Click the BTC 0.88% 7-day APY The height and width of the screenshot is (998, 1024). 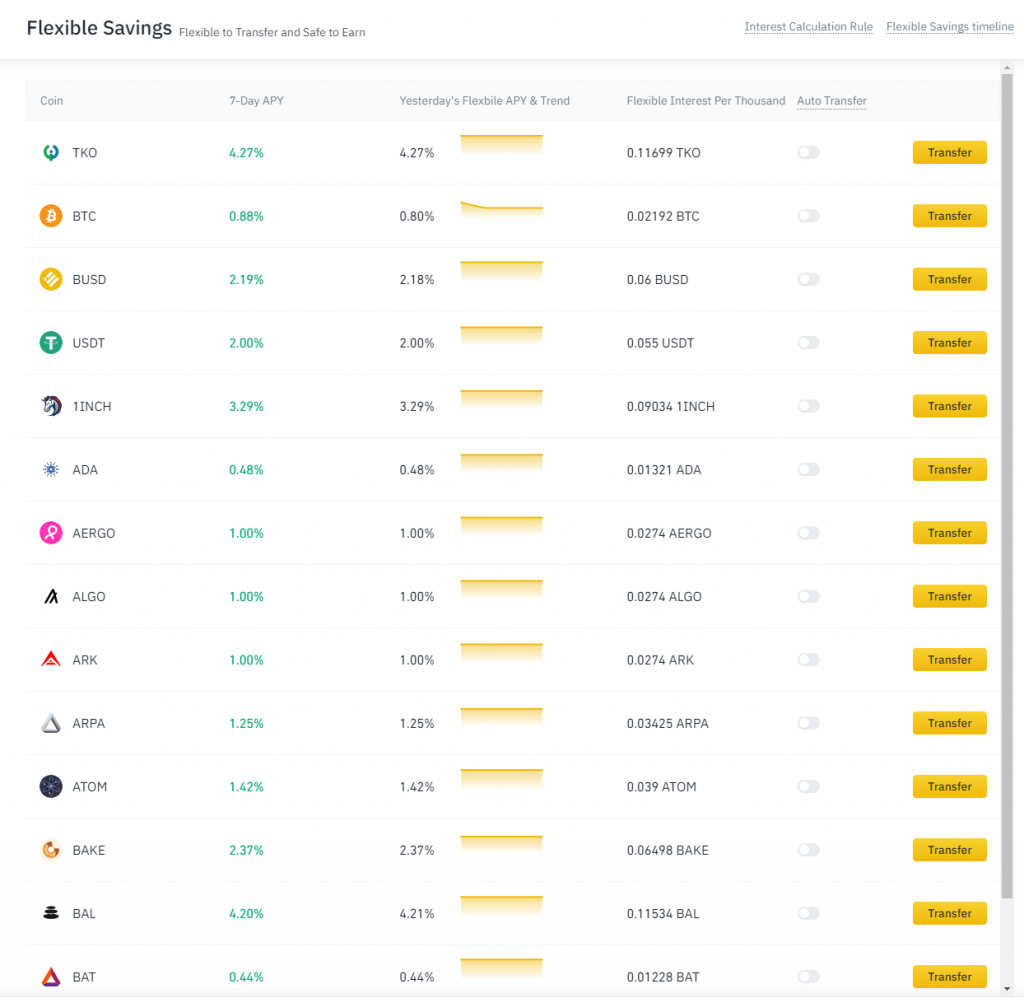pos(246,216)
